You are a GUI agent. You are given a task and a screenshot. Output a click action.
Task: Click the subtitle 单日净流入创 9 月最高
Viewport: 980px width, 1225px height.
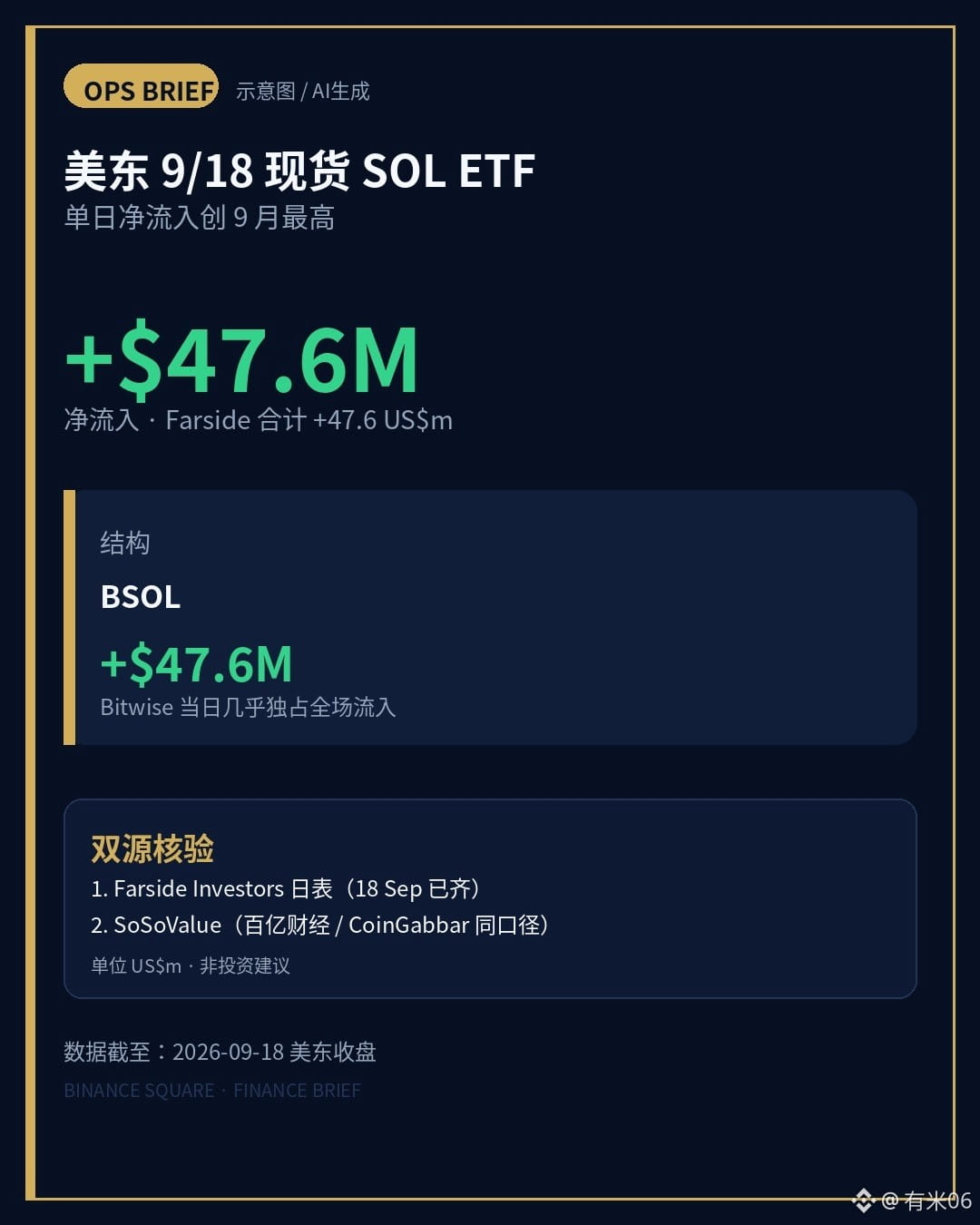pyautogui.click(x=200, y=218)
